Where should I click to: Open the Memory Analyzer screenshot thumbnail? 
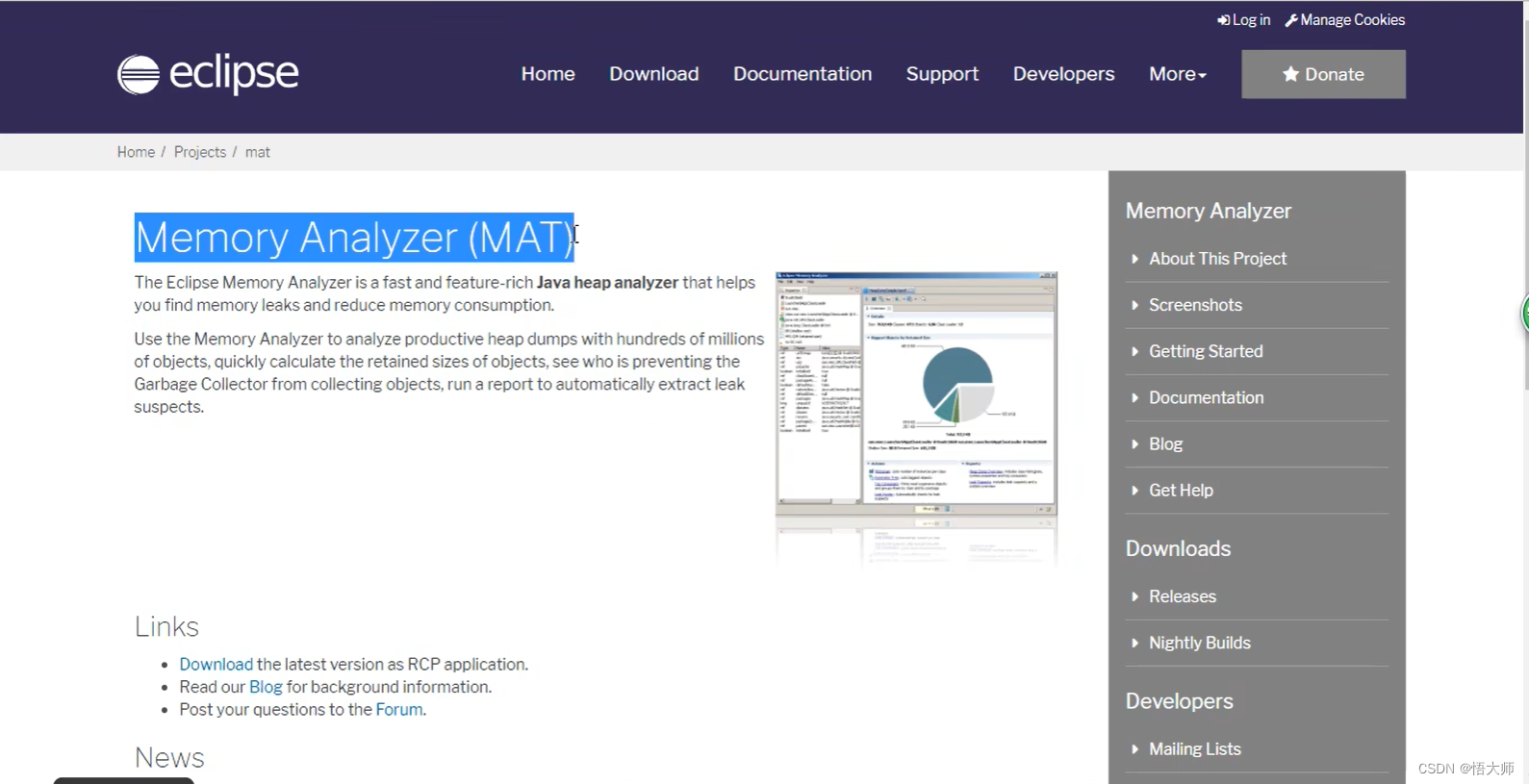(916, 394)
